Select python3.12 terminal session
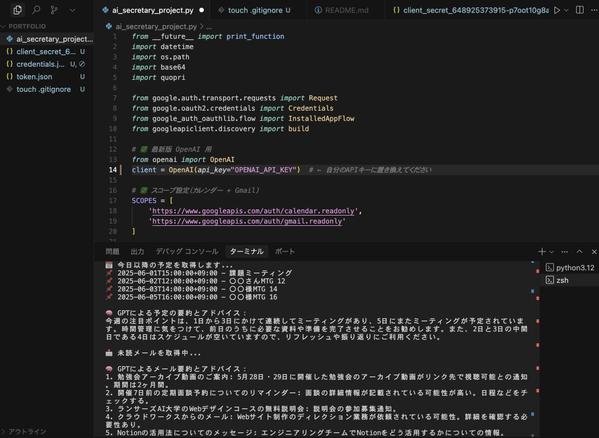 570,268
